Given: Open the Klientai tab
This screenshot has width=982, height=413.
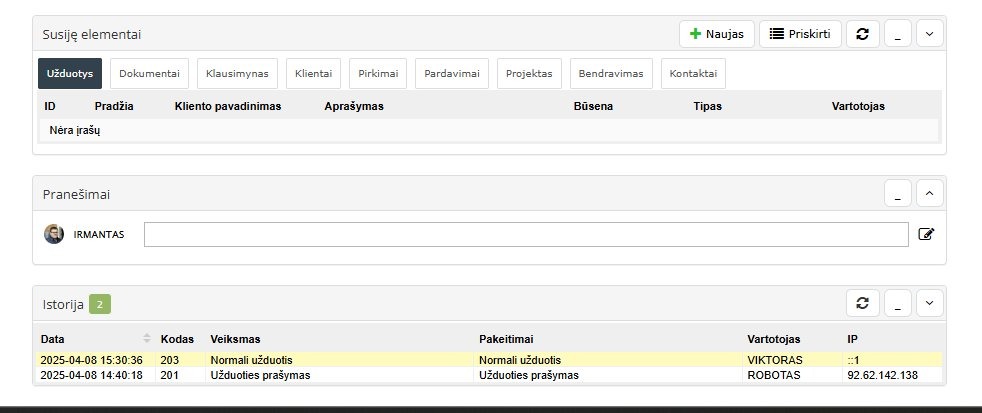Looking at the screenshot, I should coord(314,74).
